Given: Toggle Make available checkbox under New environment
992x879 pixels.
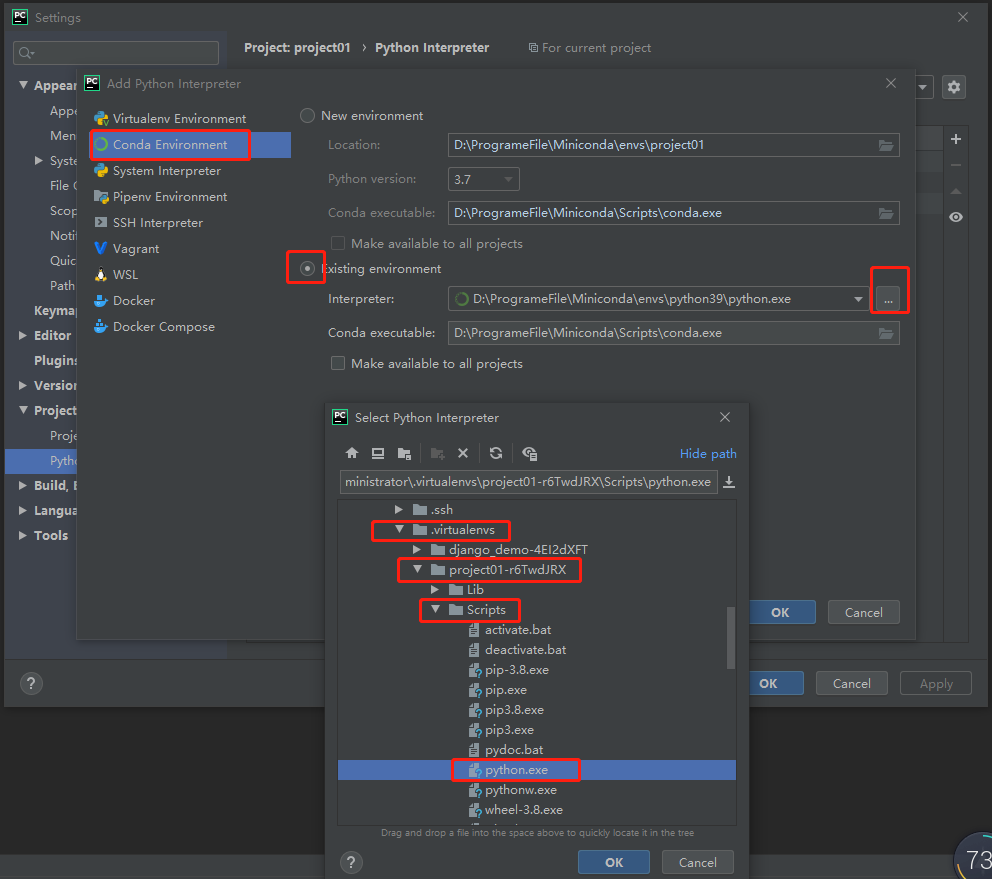Looking at the screenshot, I should [x=338, y=244].
